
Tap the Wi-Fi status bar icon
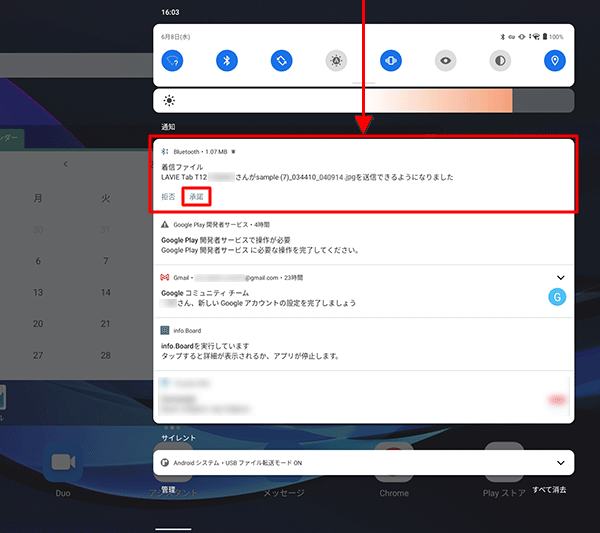(535, 37)
